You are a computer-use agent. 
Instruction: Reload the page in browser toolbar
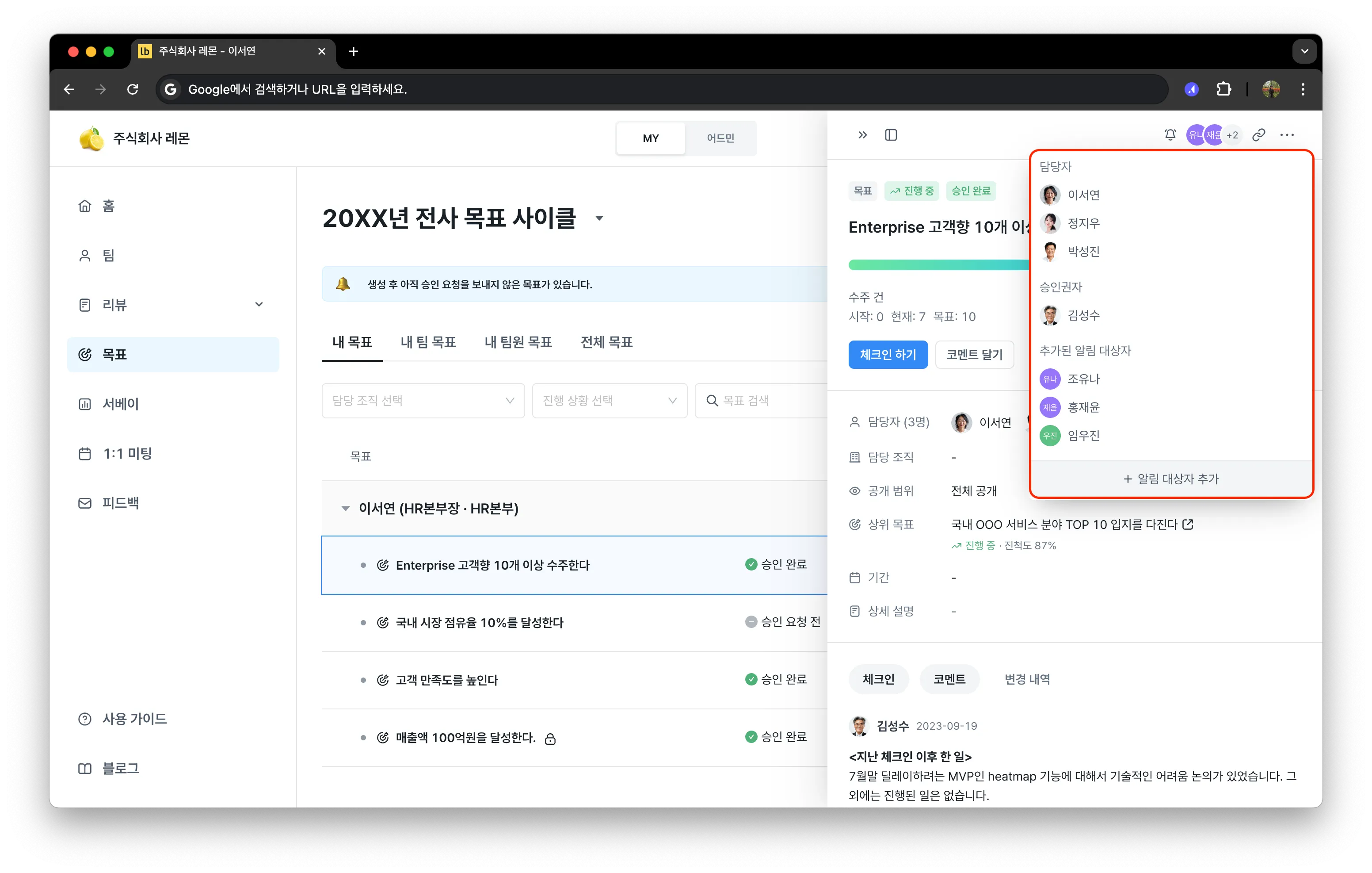point(133,89)
